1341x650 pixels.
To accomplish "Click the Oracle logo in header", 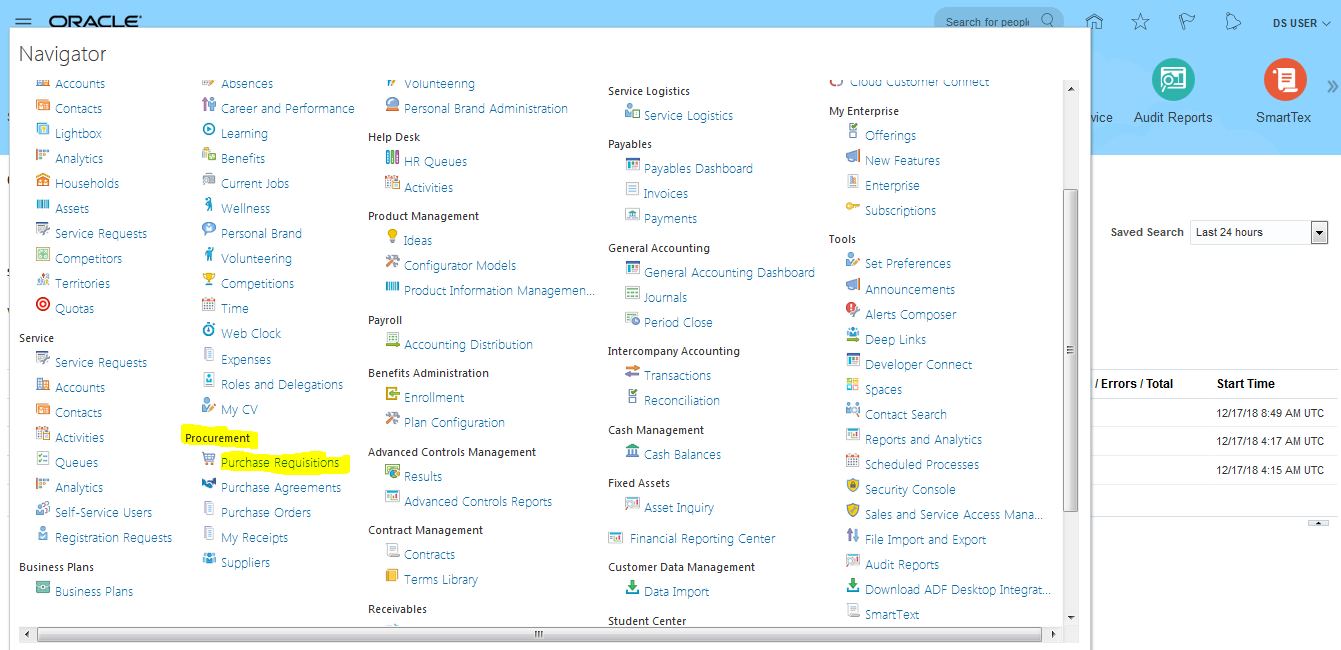I will (x=95, y=22).
